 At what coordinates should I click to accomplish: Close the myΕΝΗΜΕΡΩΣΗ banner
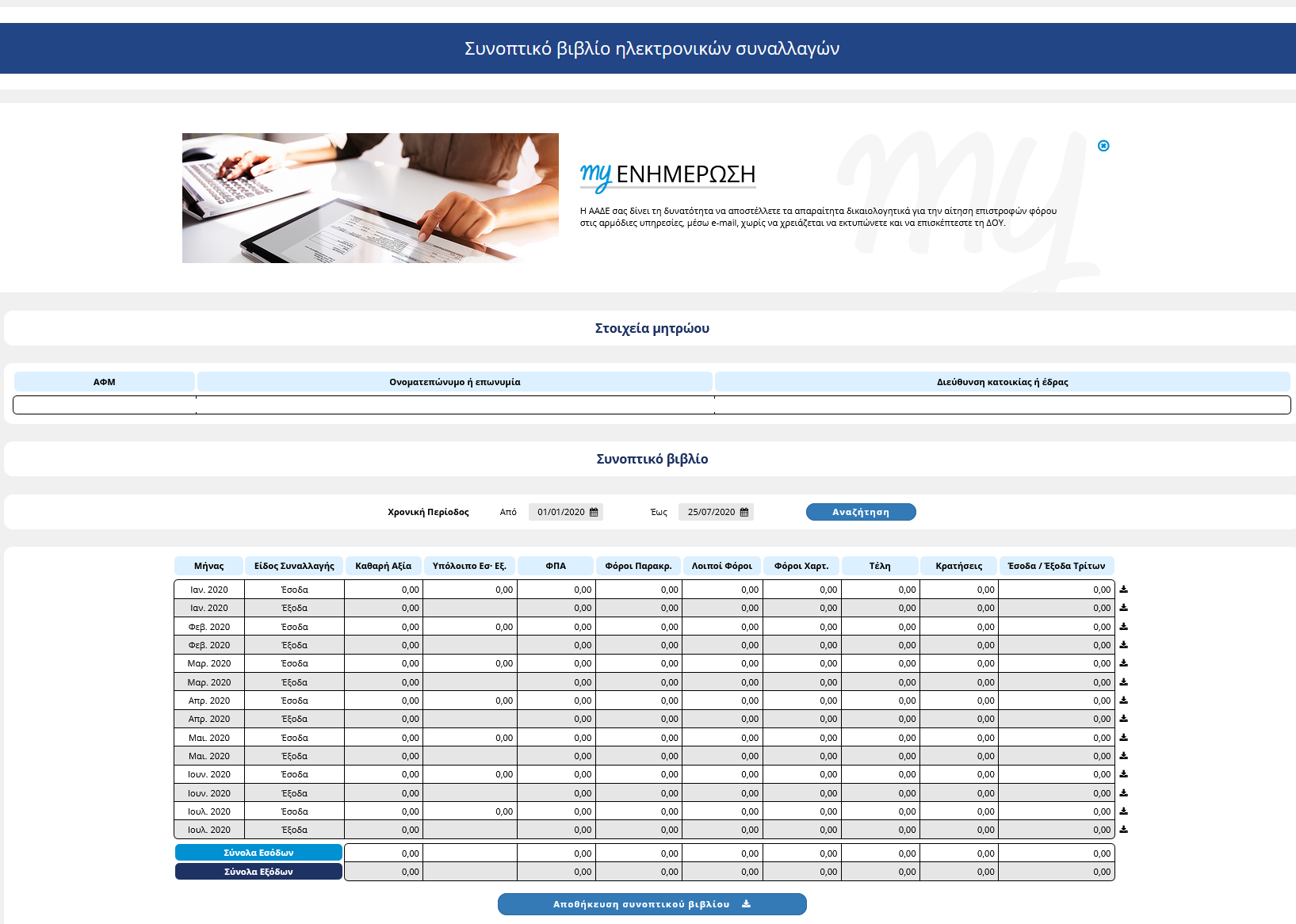click(x=1103, y=146)
